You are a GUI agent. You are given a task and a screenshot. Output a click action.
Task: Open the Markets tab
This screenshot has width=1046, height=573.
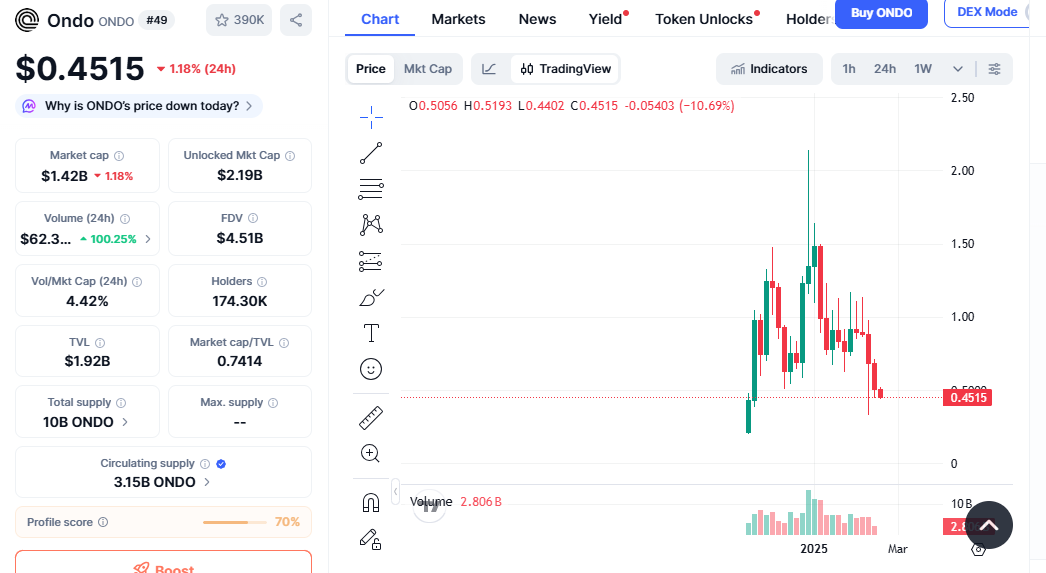(458, 19)
